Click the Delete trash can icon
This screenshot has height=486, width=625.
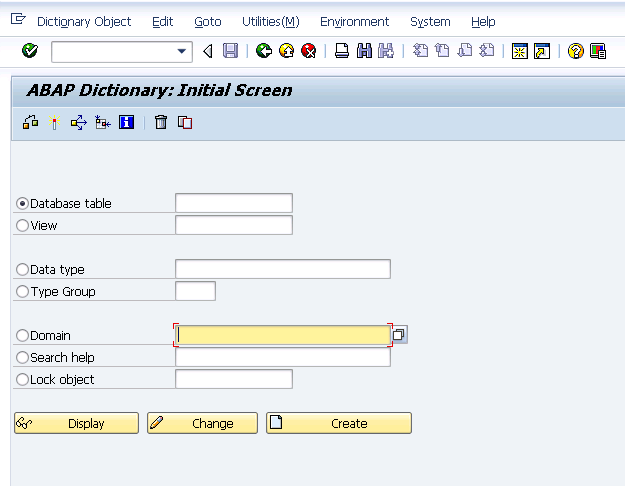[x=161, y=122]
